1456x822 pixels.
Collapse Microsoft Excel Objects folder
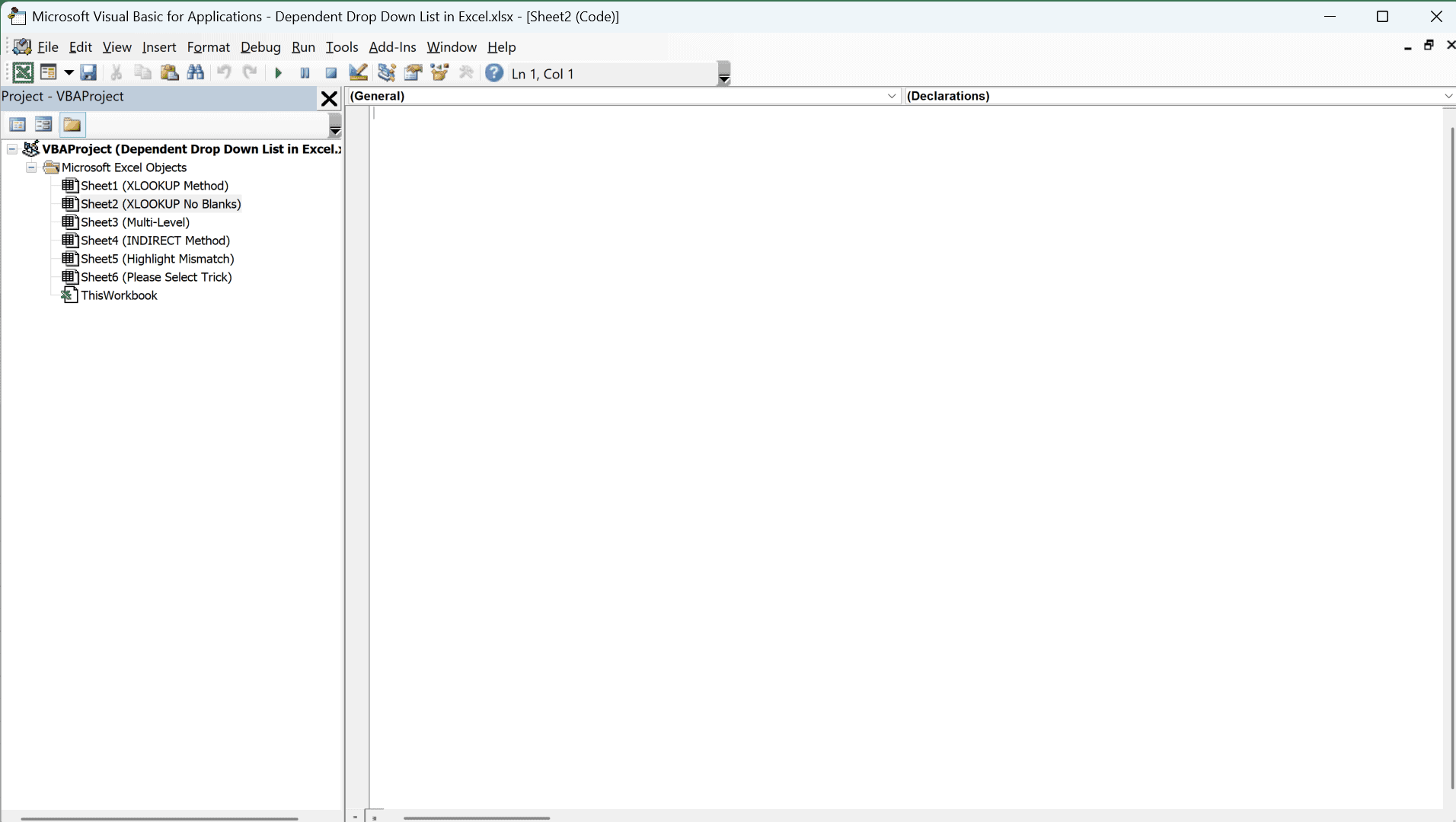31,167
